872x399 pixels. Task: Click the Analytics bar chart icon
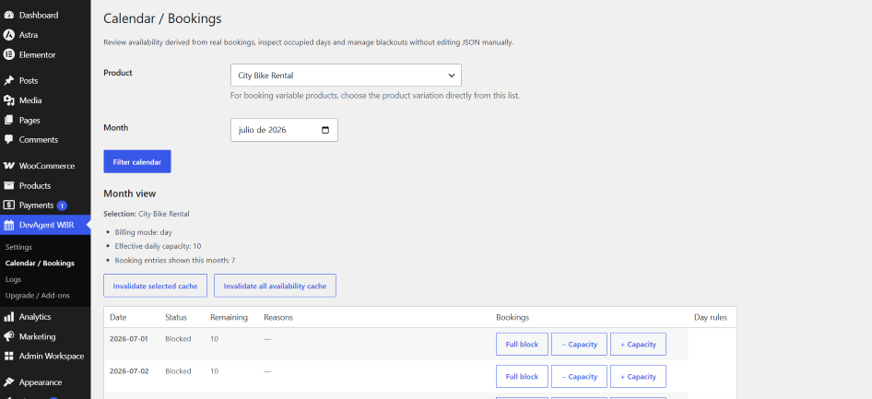pos(8,317)
